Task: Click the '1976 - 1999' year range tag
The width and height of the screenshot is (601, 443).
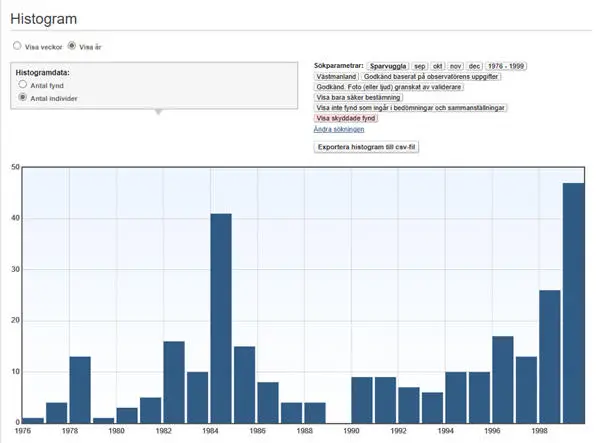Action: pyautogui.click(x=506, y=65)
